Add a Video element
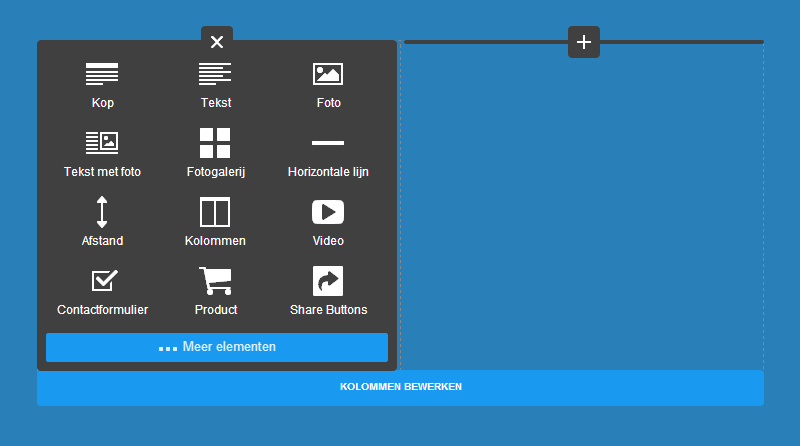Image resolution: width=800 pixels, height=446 pixels. click(328, 223)
